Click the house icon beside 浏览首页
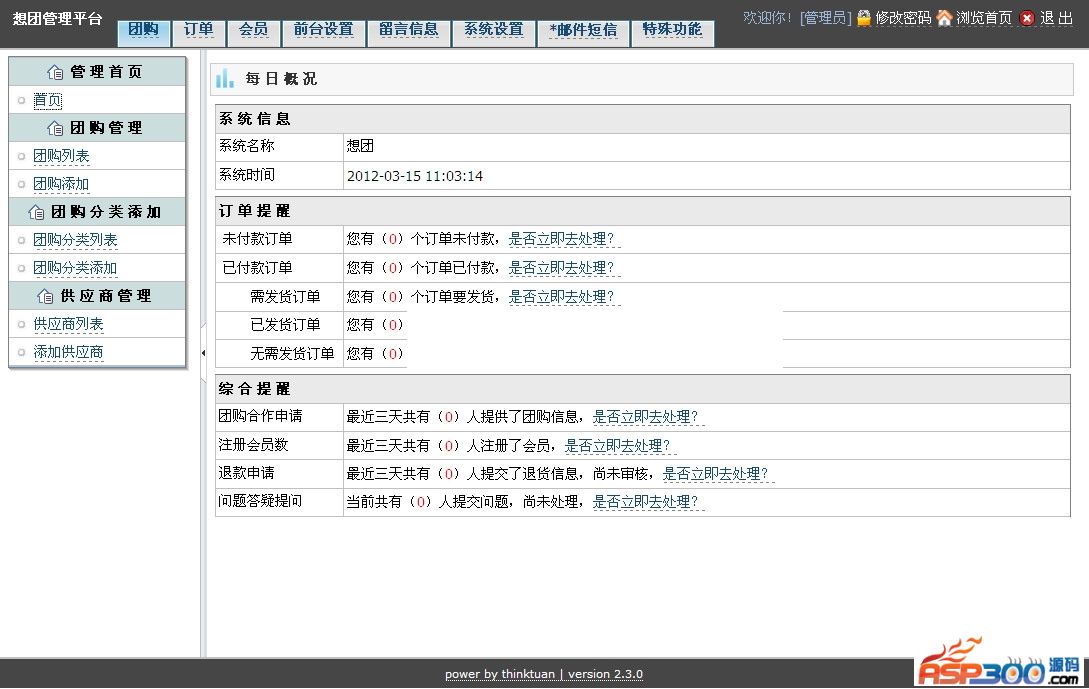 (944, 18)
